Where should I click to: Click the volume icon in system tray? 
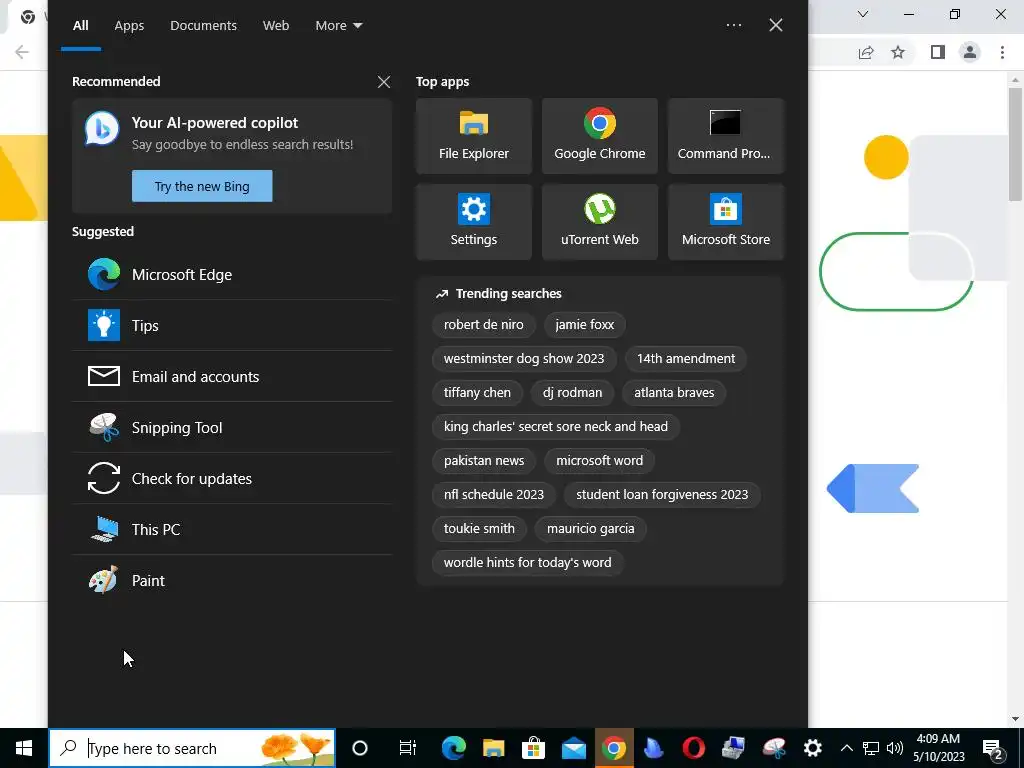click(x=895, y=748)
